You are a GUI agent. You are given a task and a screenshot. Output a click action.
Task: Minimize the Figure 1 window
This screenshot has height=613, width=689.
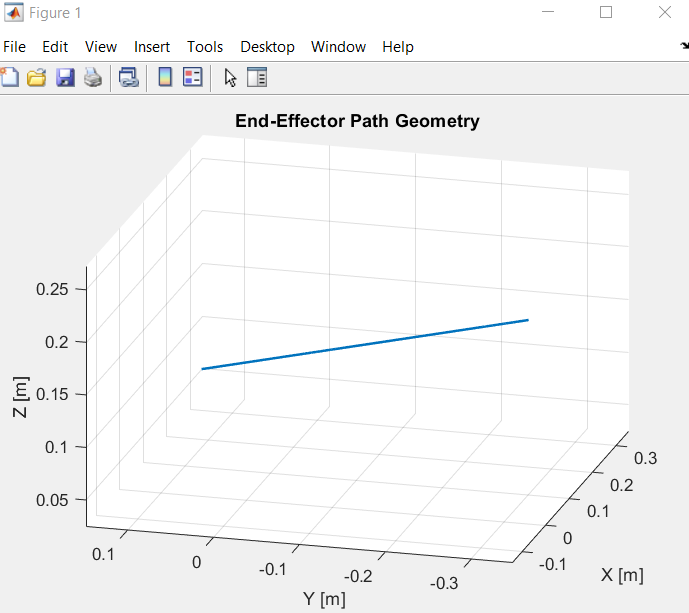click(x=548, y=12)
